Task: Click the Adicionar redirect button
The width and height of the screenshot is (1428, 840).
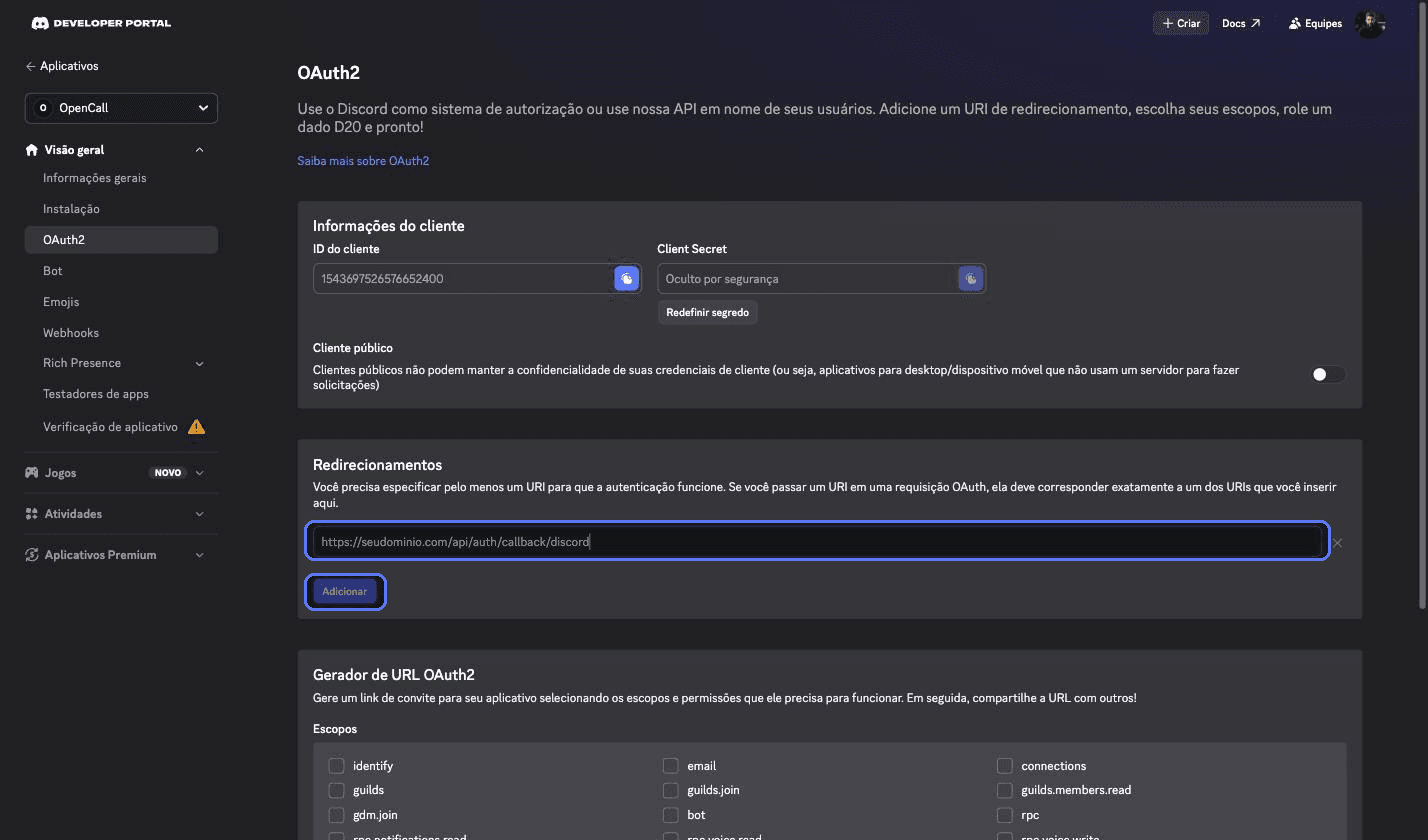Action: tap(345, 592)
